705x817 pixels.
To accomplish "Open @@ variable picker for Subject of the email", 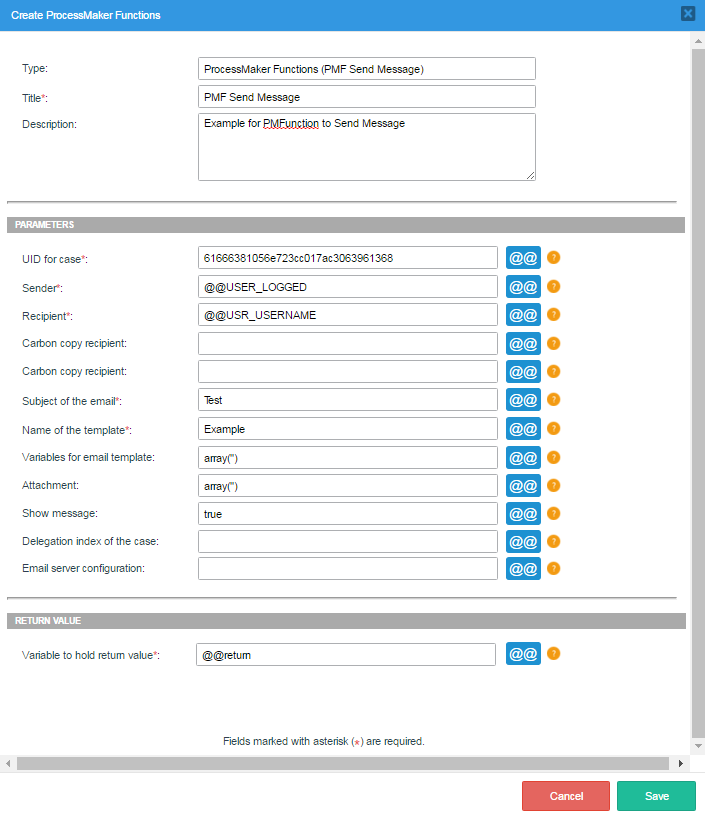I will (523, 400).
